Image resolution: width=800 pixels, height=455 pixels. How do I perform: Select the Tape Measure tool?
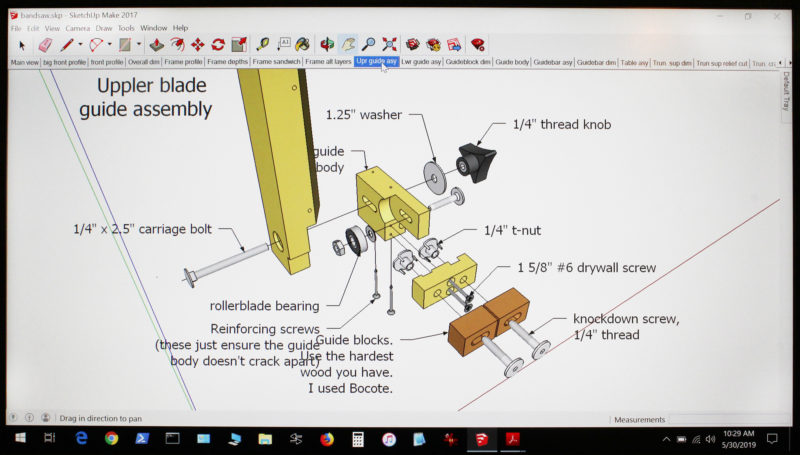263,45
